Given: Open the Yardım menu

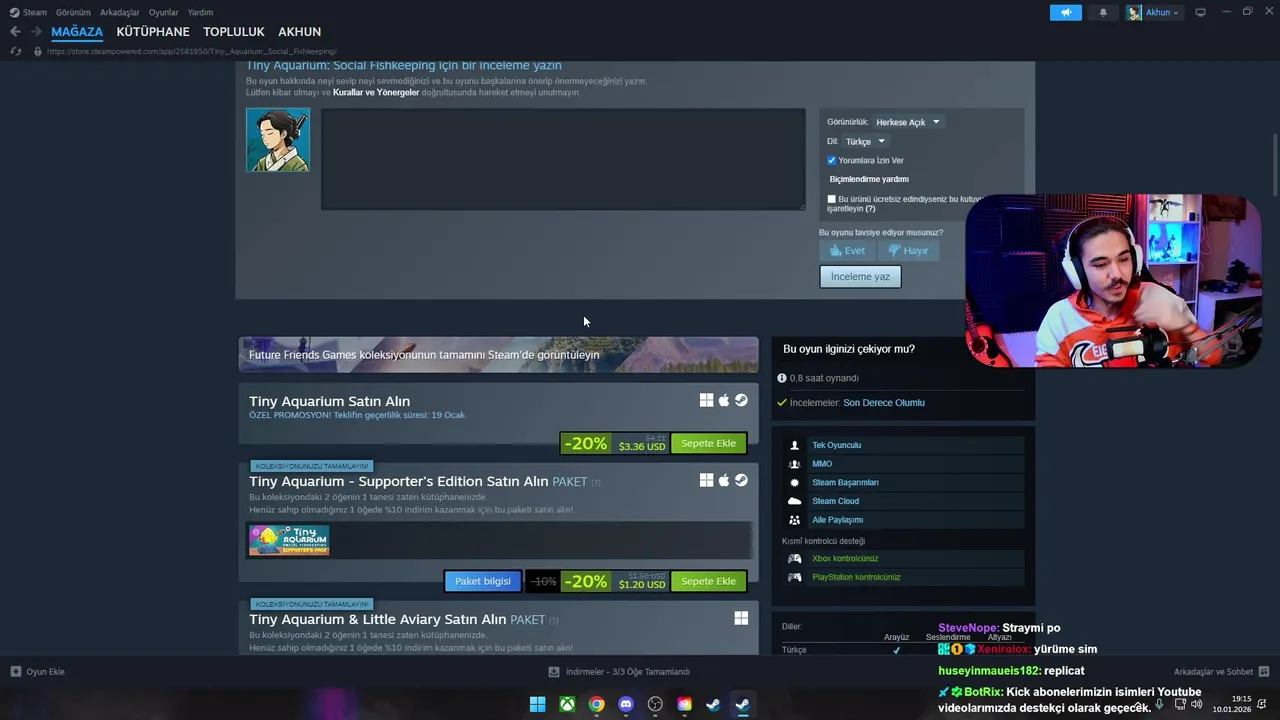Looking at the screenshot, I should pos(200,12).
